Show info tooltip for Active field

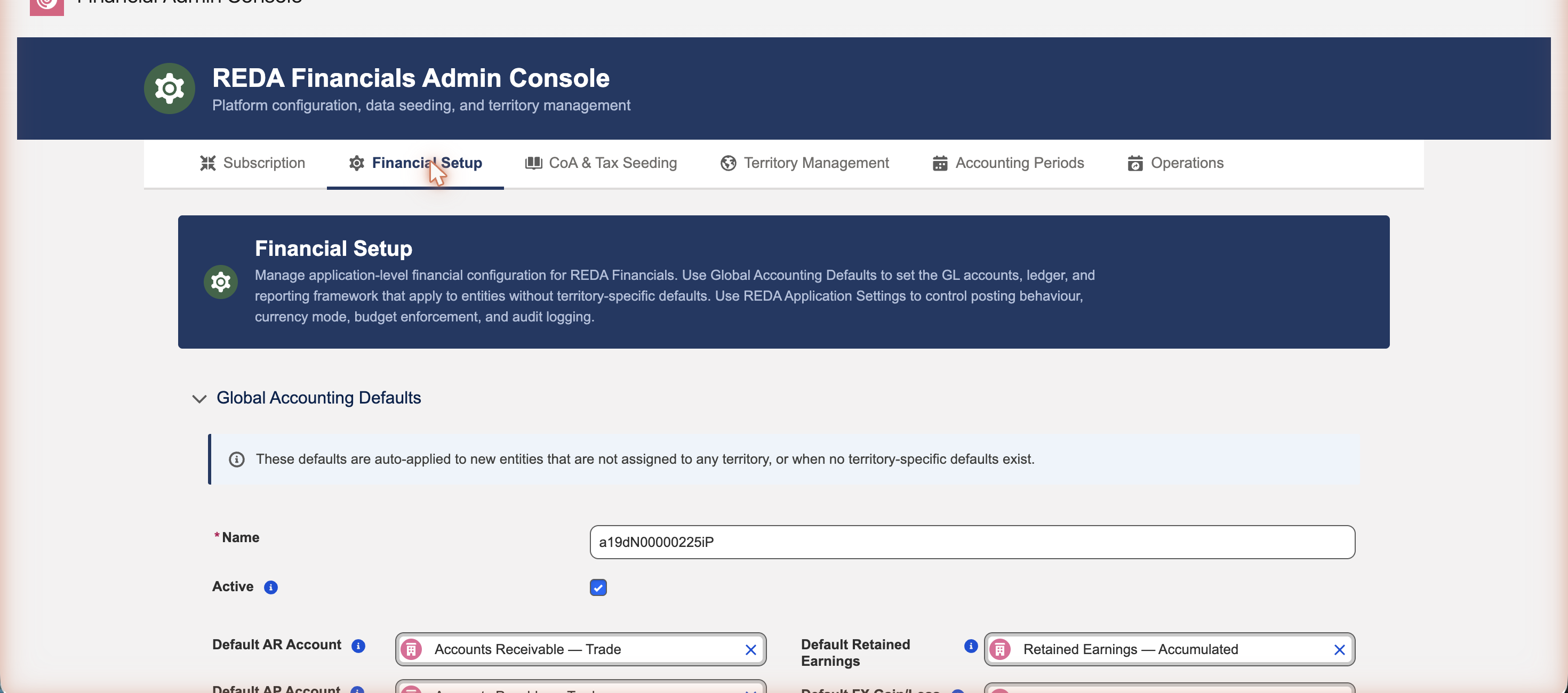271,587
